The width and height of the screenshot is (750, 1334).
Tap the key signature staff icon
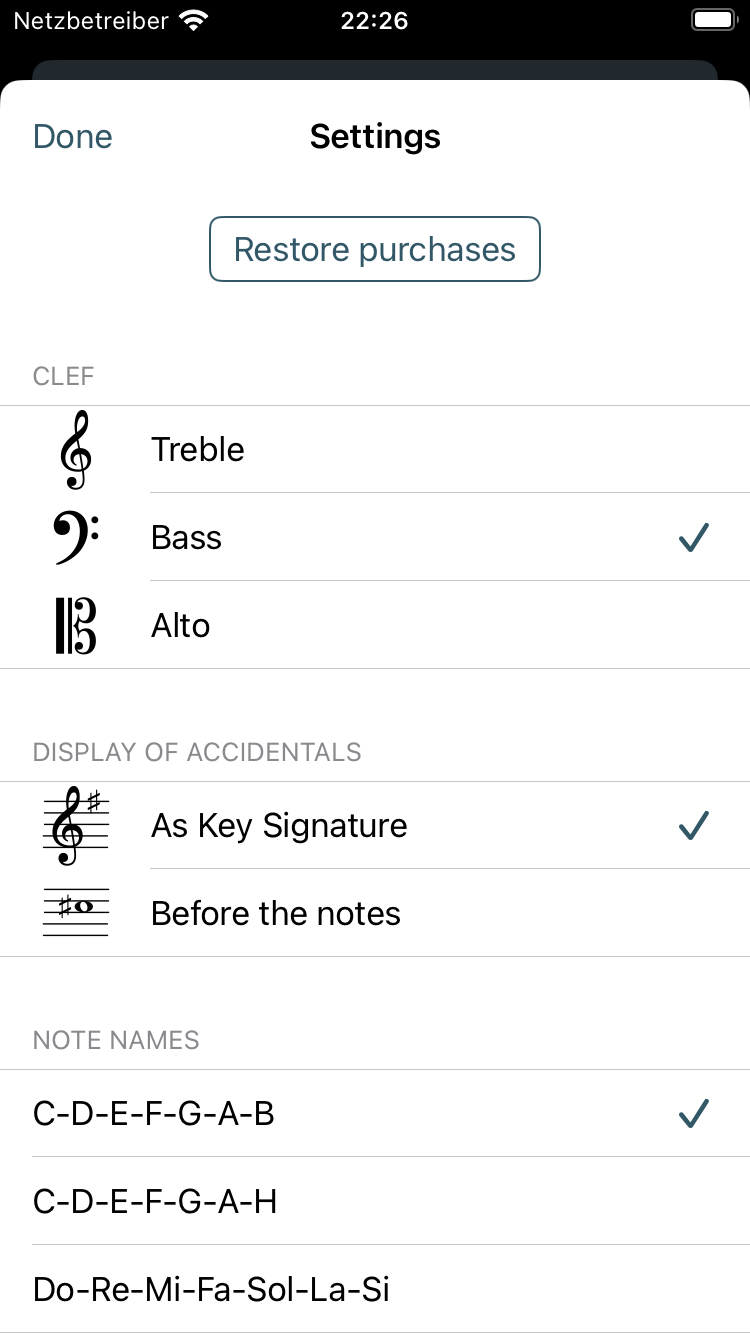[x=75, y=826]
